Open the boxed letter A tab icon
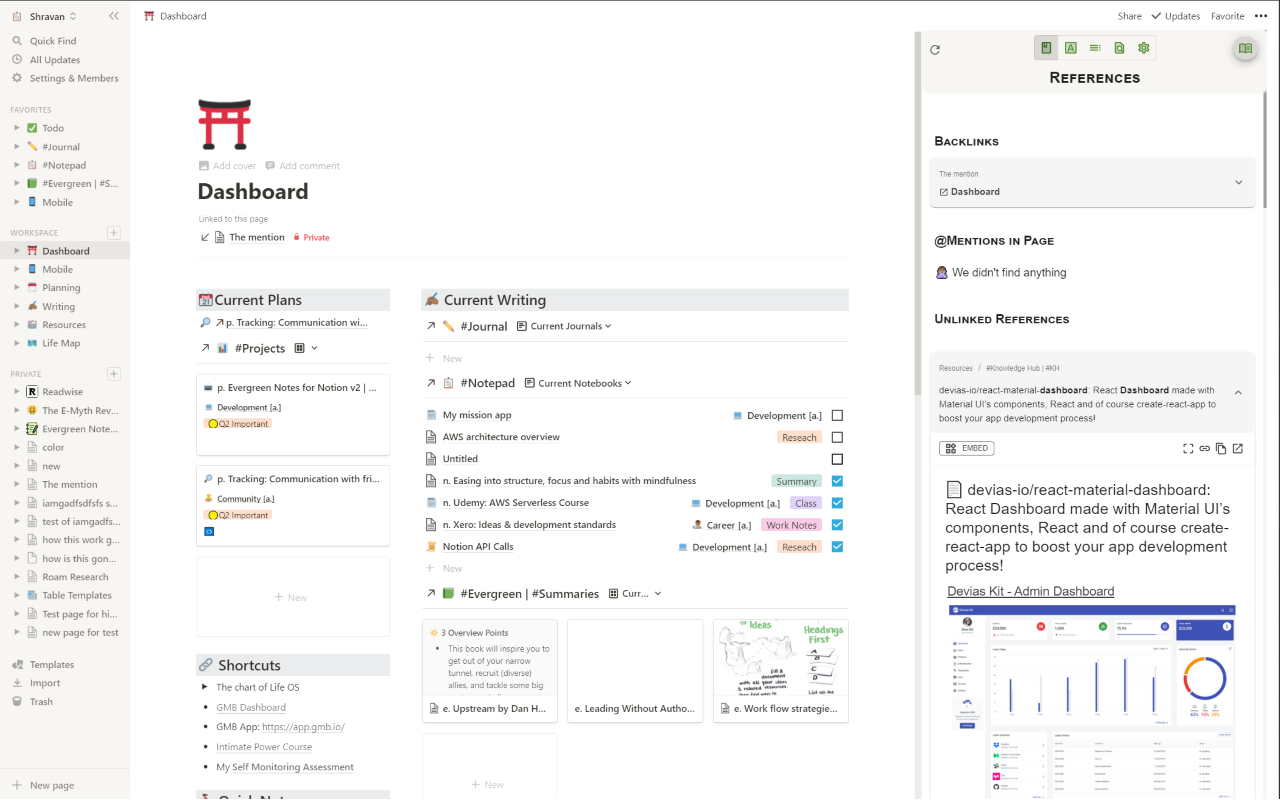 pos(1070,48)
